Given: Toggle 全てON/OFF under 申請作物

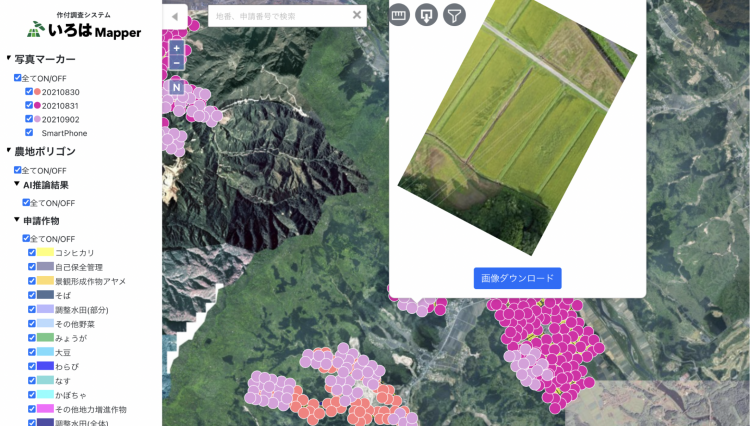Looking at the screenshot, I should 26,238.
